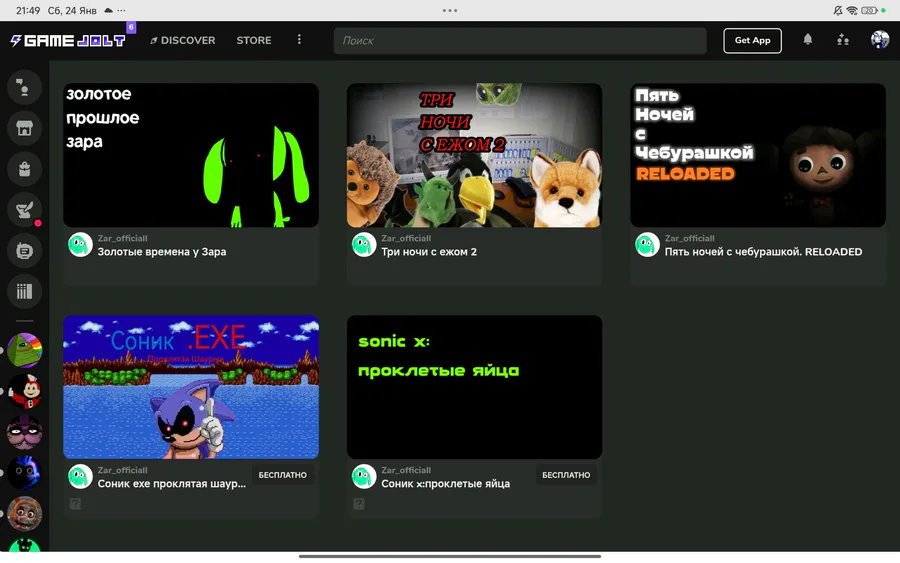This screenshot has height=563, width=900.
Task: Open the brown bear community avatar
Action: tap(24, 513)
